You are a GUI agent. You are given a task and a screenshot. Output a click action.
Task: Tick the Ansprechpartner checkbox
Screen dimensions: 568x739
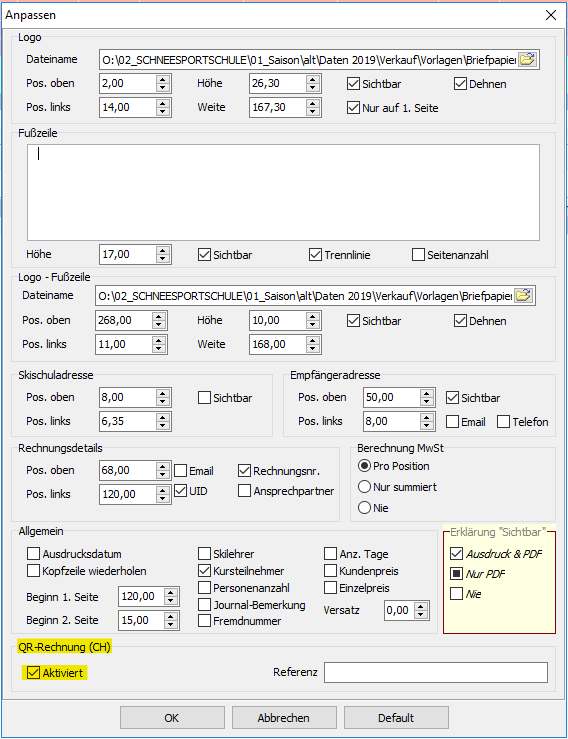(x=244, y=491)
